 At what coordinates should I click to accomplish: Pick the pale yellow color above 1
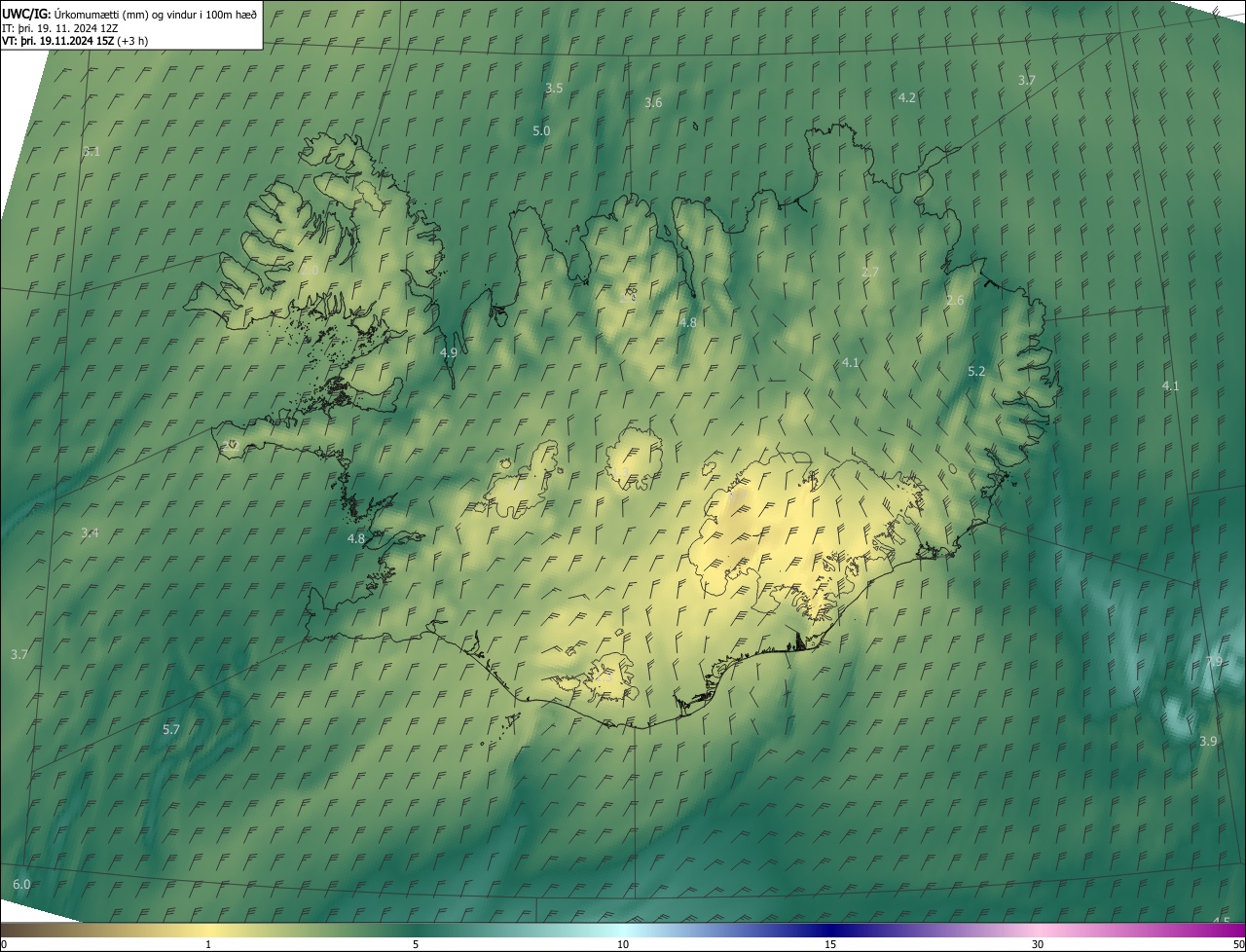pyautogui.click(x=208, y=930)
